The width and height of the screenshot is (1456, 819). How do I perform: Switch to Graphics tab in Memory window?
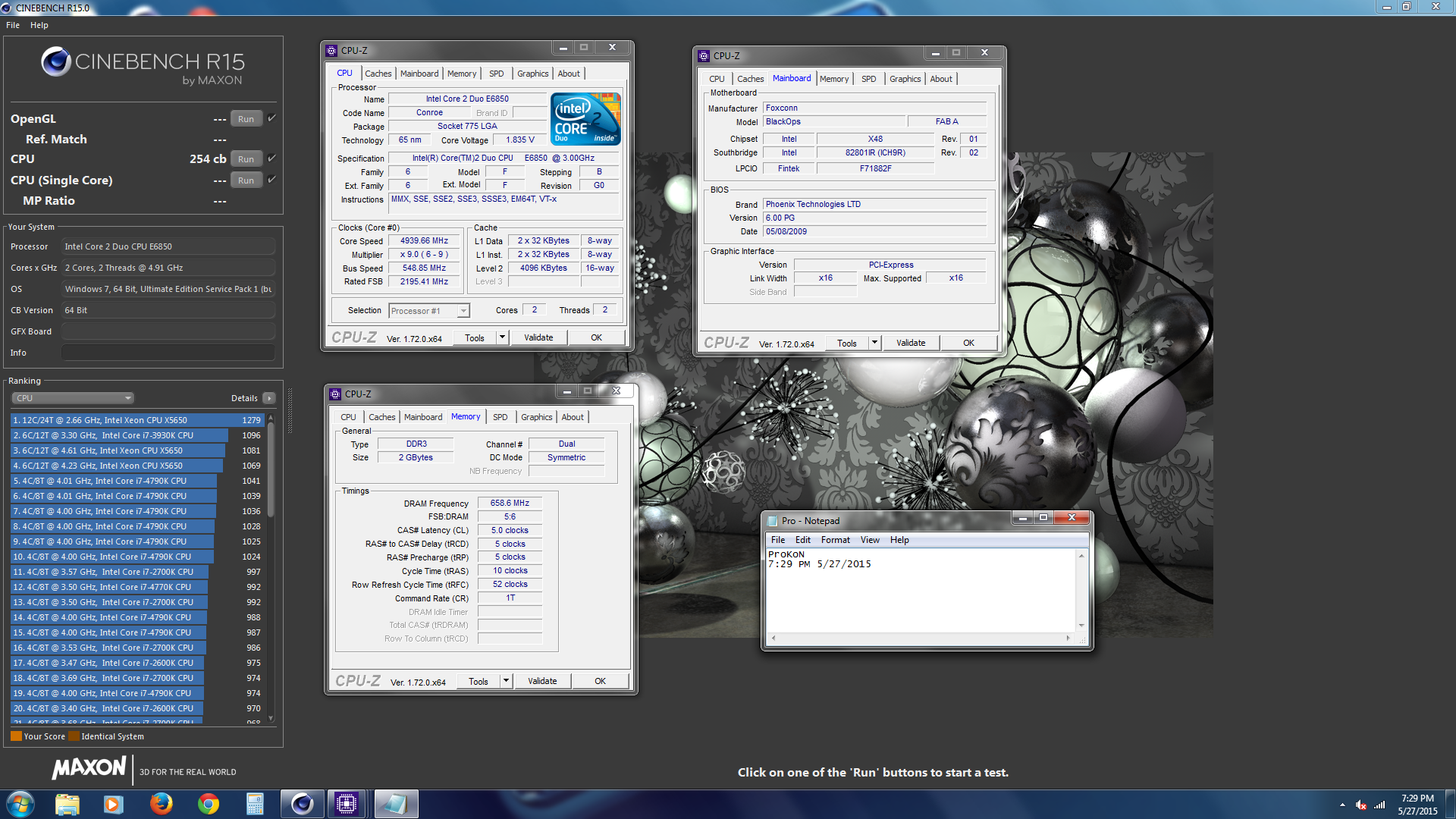[536, 417]
